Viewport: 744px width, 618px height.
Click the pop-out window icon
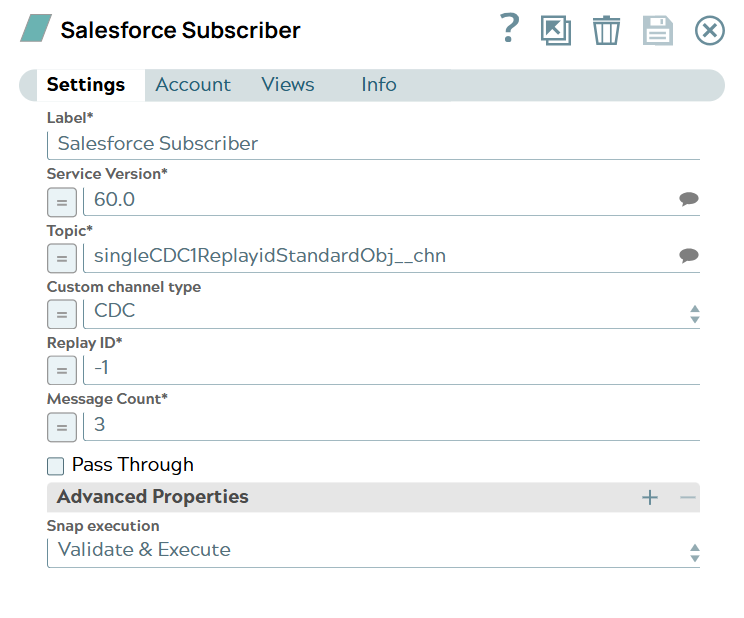pos(556,30)
